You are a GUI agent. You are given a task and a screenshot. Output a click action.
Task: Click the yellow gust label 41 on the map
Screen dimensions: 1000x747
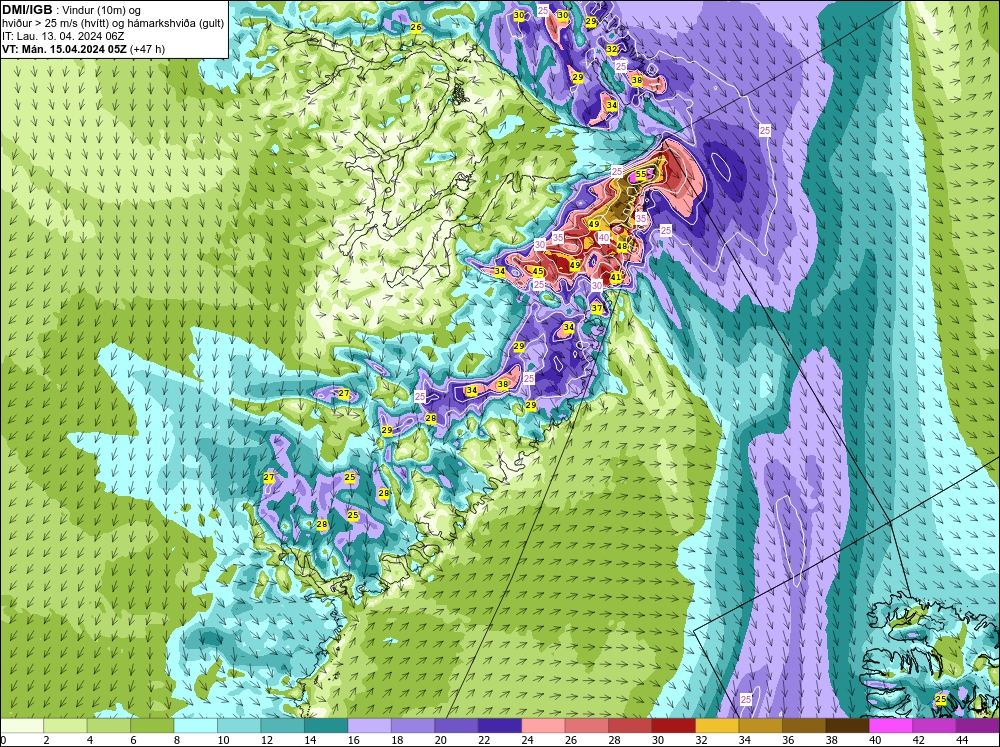click(615, 277)
